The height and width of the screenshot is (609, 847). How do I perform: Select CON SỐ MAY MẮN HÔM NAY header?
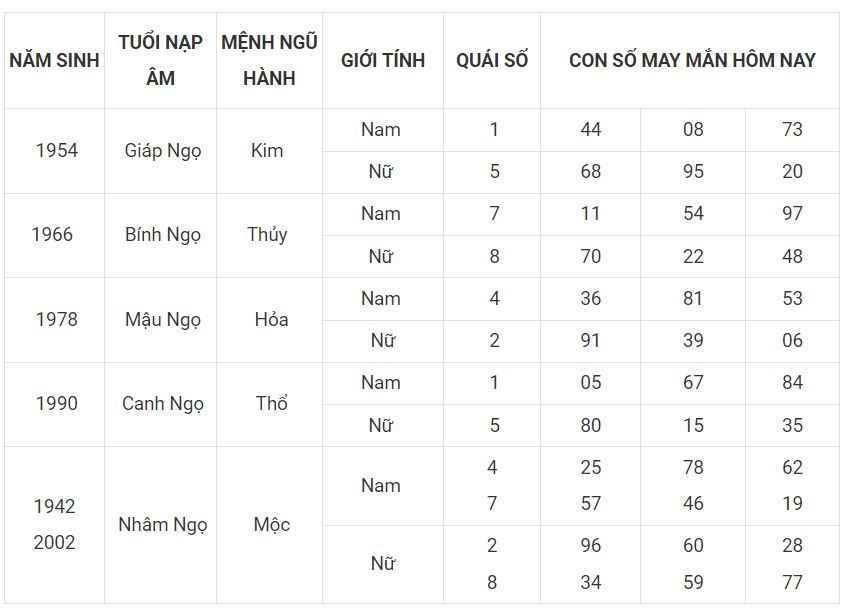pyautogui.click(x=691, y=61)
